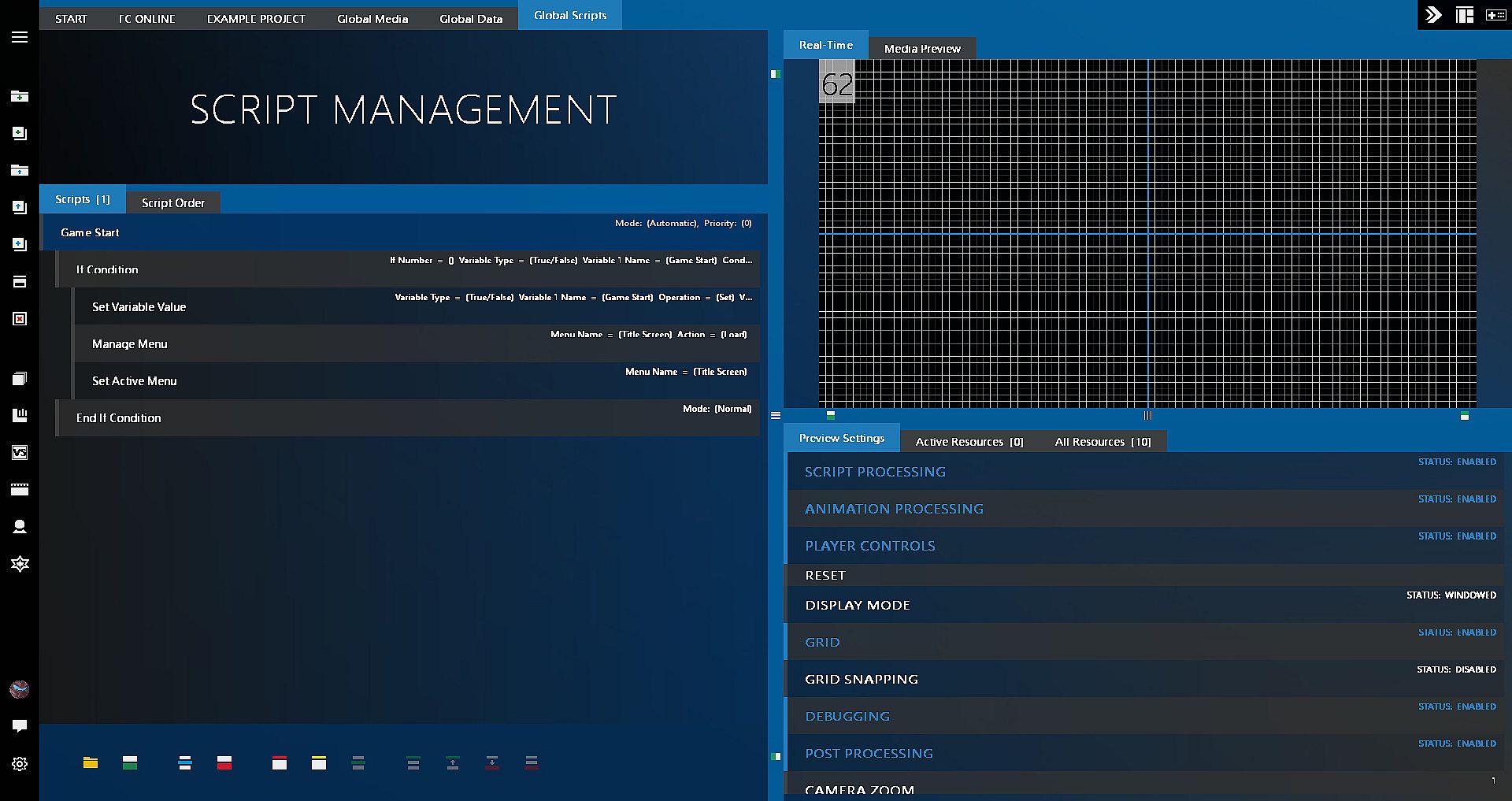
Task: Open the Media Preview tab
Action: [x=921, y=48]
